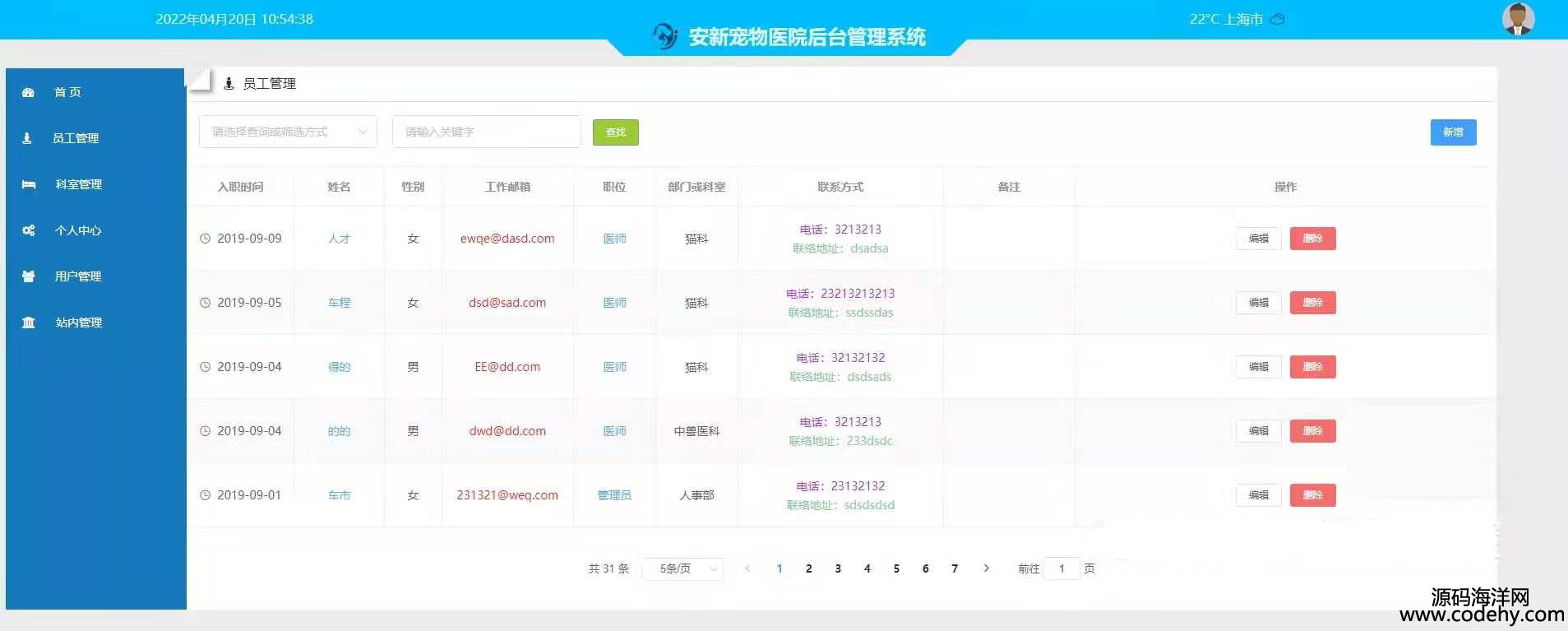This screenshot has height=631, width=1568.
Task: Click the home dashboard icon in sidebar
Action: 28,92
